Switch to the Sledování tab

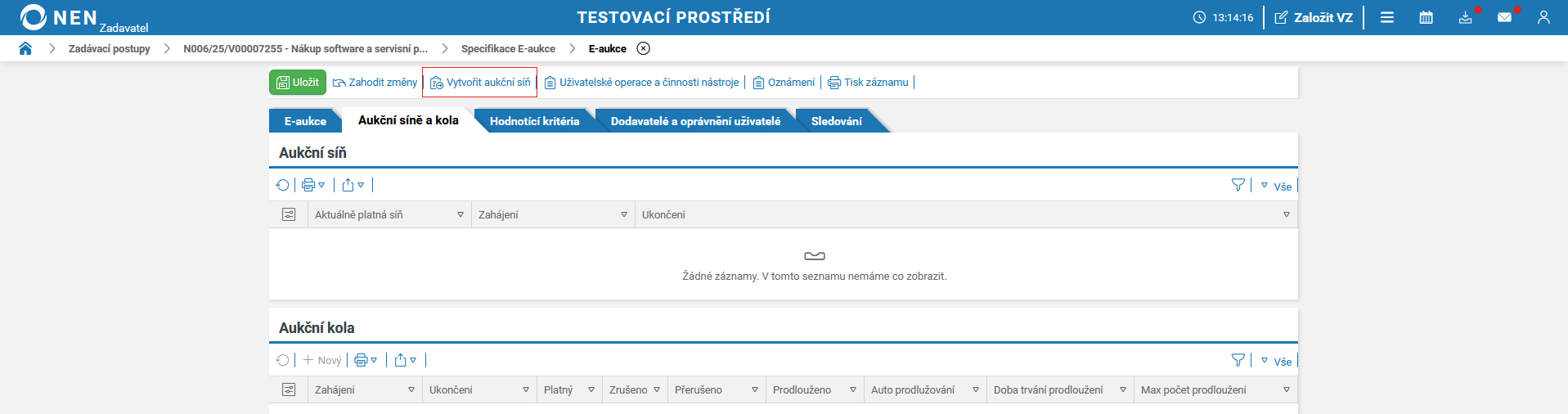coord(836,121)
